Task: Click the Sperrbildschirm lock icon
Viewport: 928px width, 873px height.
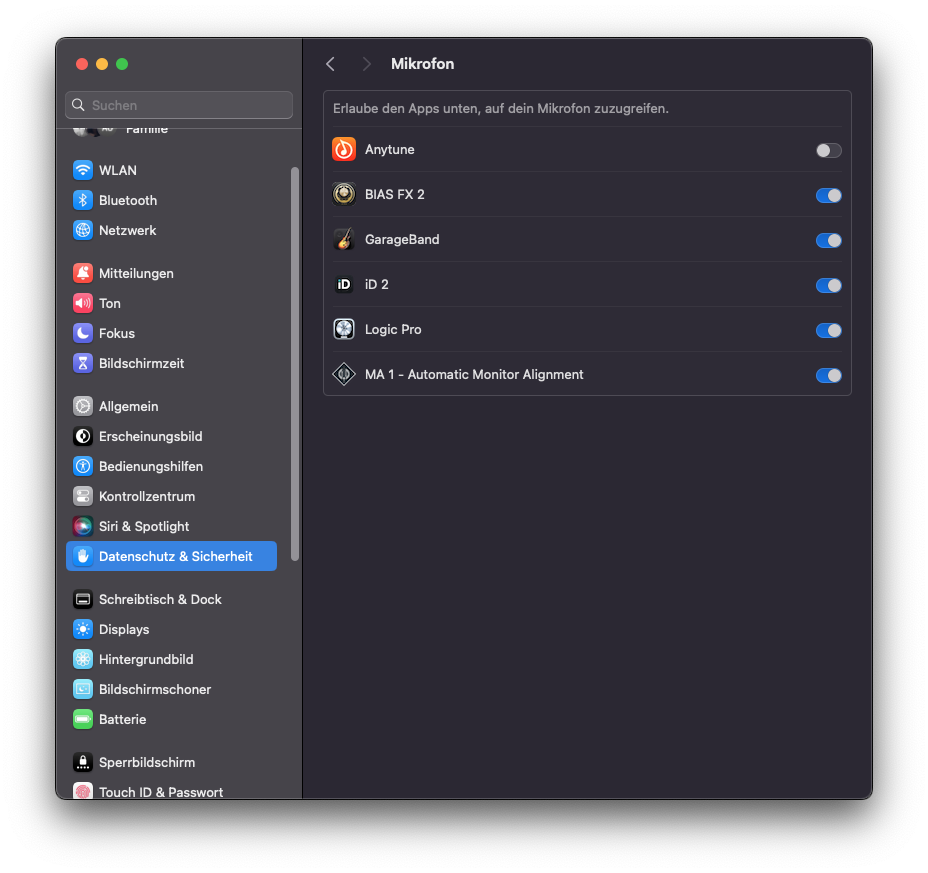Action: [x=83, y=762]
